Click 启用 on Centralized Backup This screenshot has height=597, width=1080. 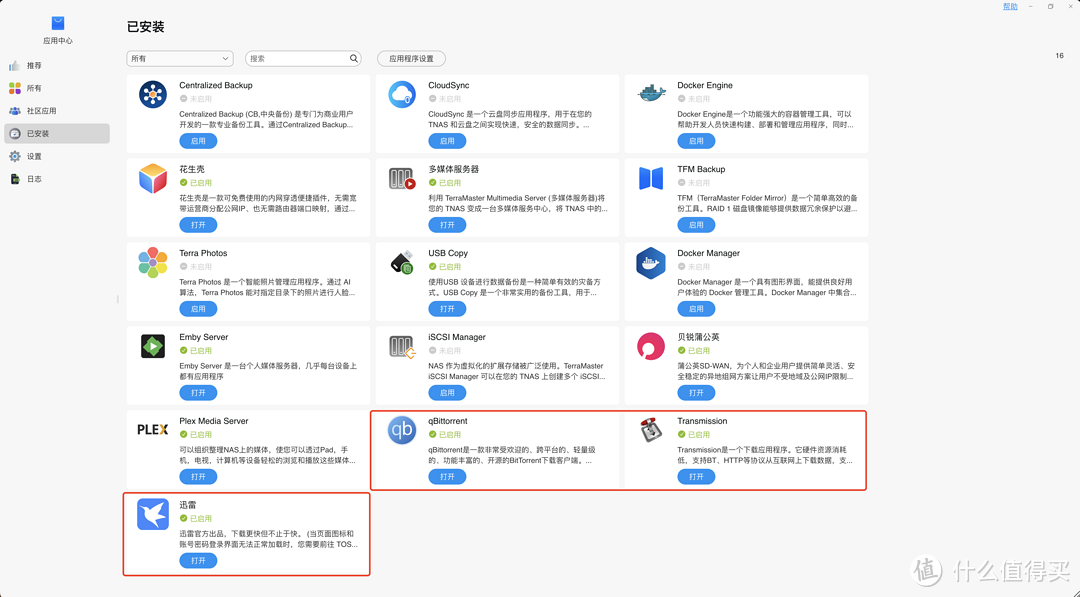pos(197,140)
